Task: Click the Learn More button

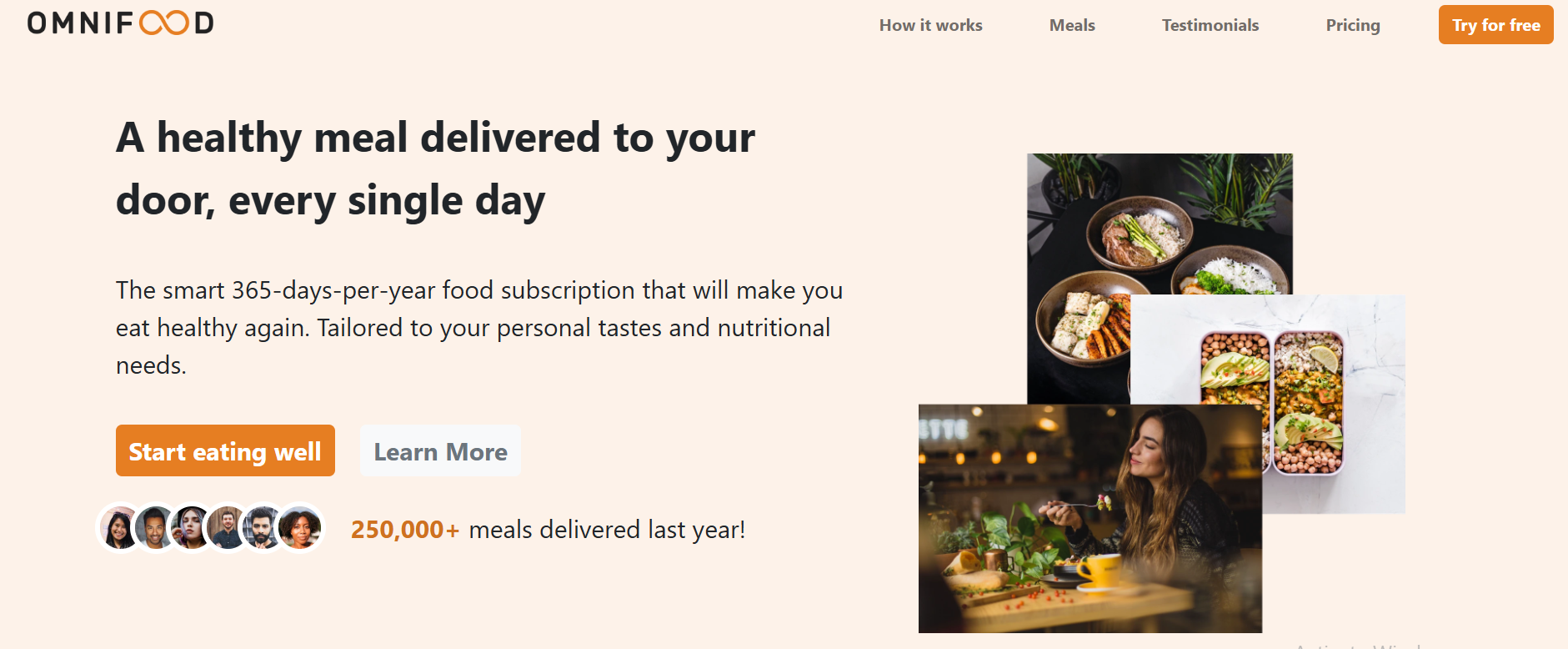Action: [440, 450]
